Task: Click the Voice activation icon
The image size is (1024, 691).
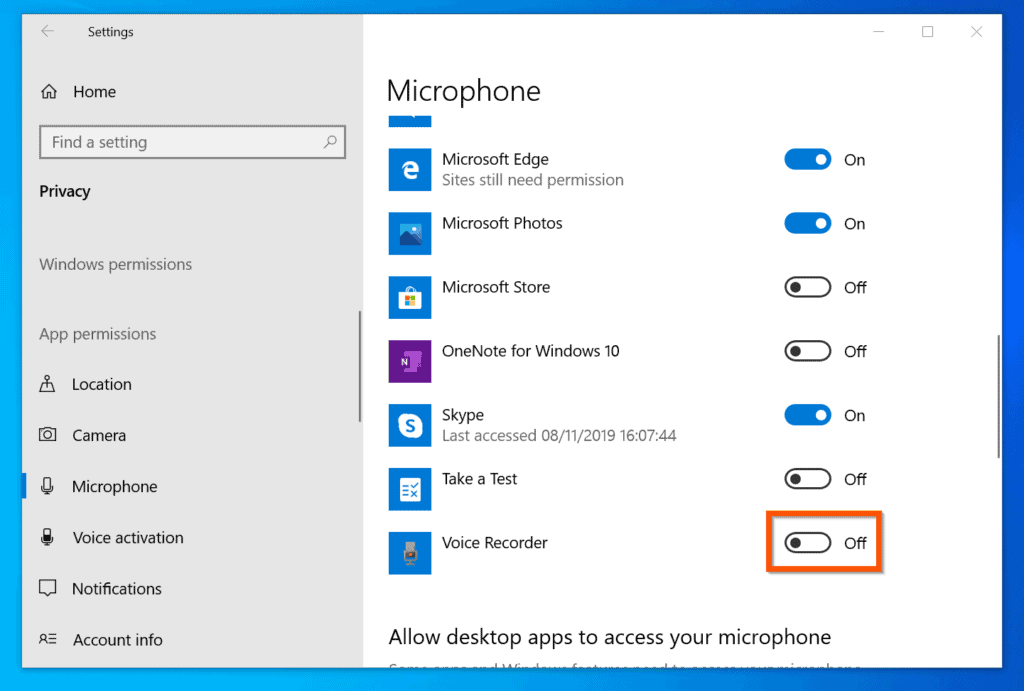Action: point(47,537)
